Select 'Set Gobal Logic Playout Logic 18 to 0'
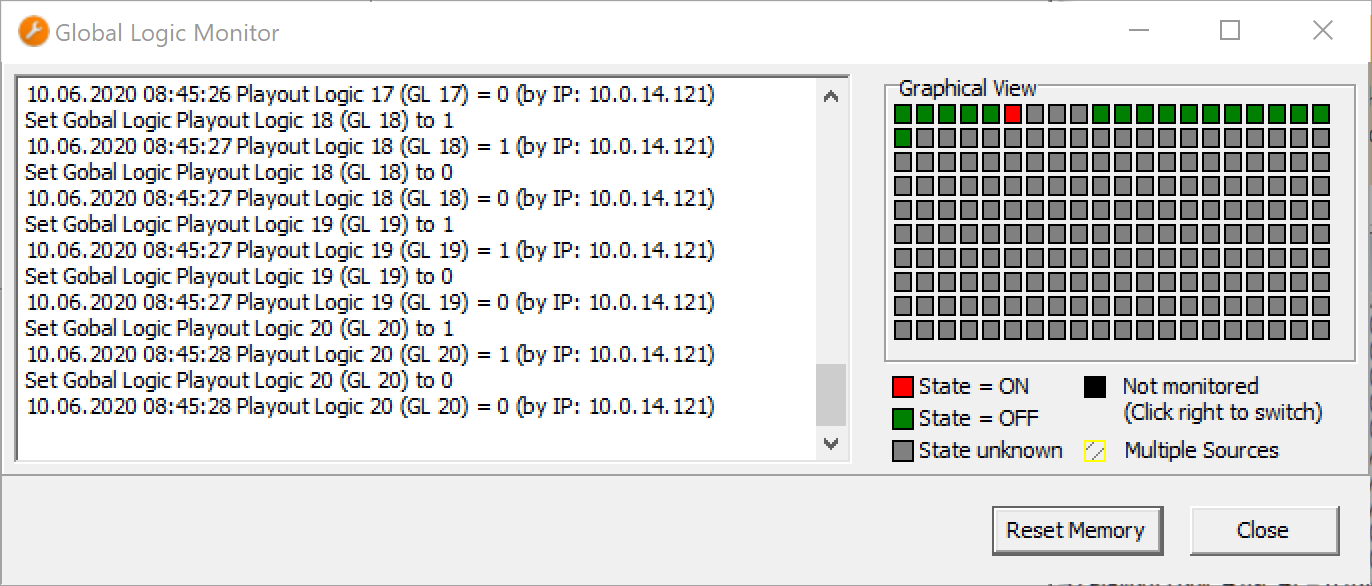The image size is (1372, 586). coord(239,173)
